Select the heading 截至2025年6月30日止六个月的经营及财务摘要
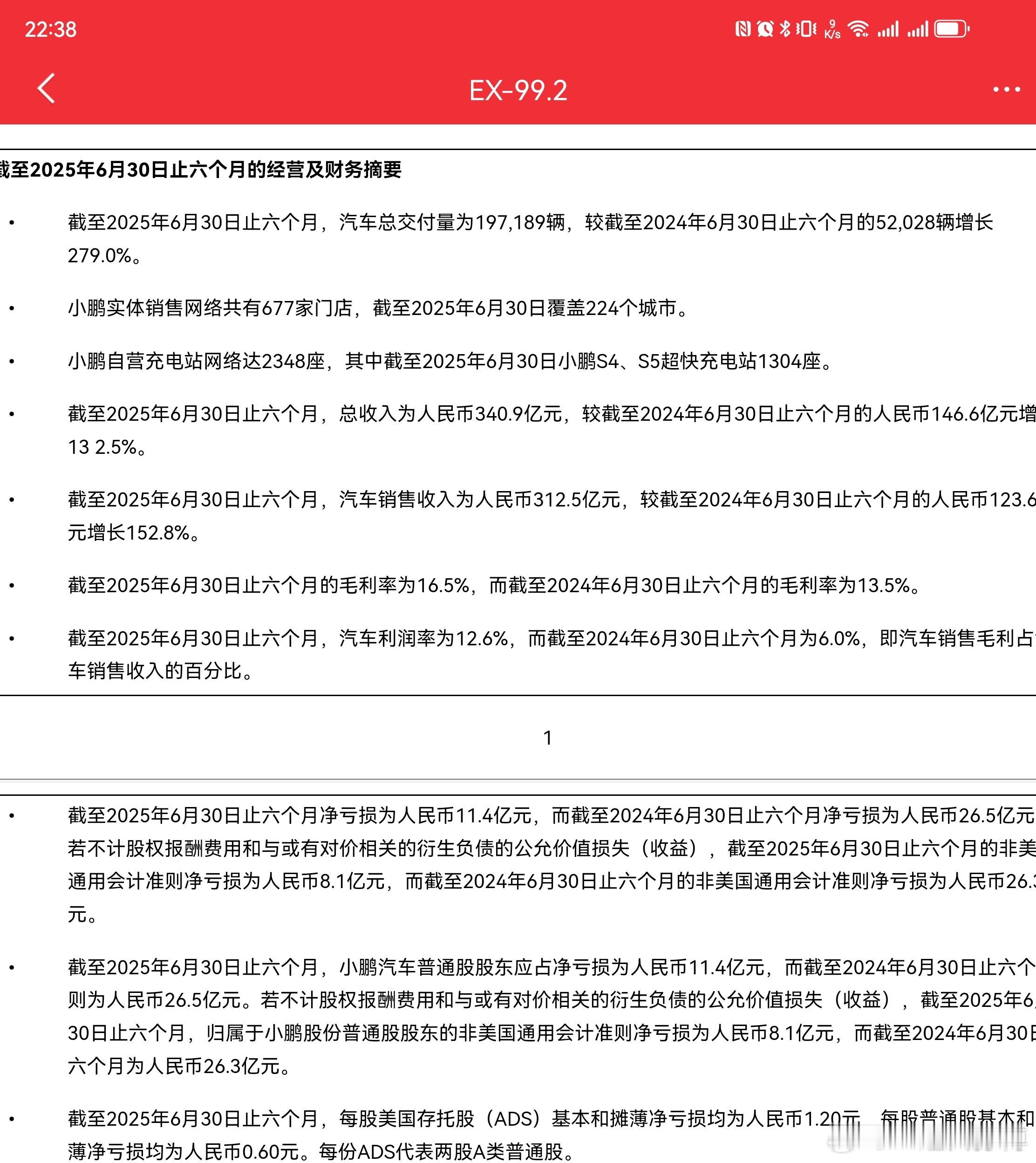This screenshot has height=1163, width=1036. coord(200,170)
